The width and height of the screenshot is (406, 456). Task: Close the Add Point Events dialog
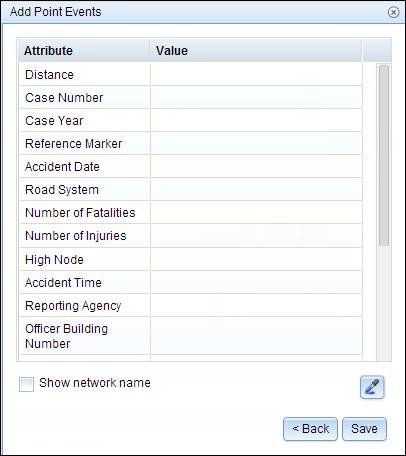point(393,12)
